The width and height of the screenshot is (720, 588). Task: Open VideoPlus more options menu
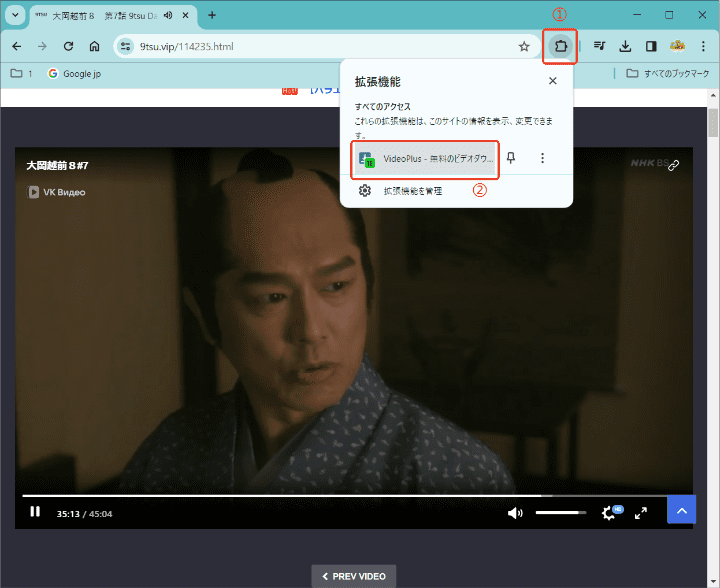pyautogui.click(x=542, y=158)
